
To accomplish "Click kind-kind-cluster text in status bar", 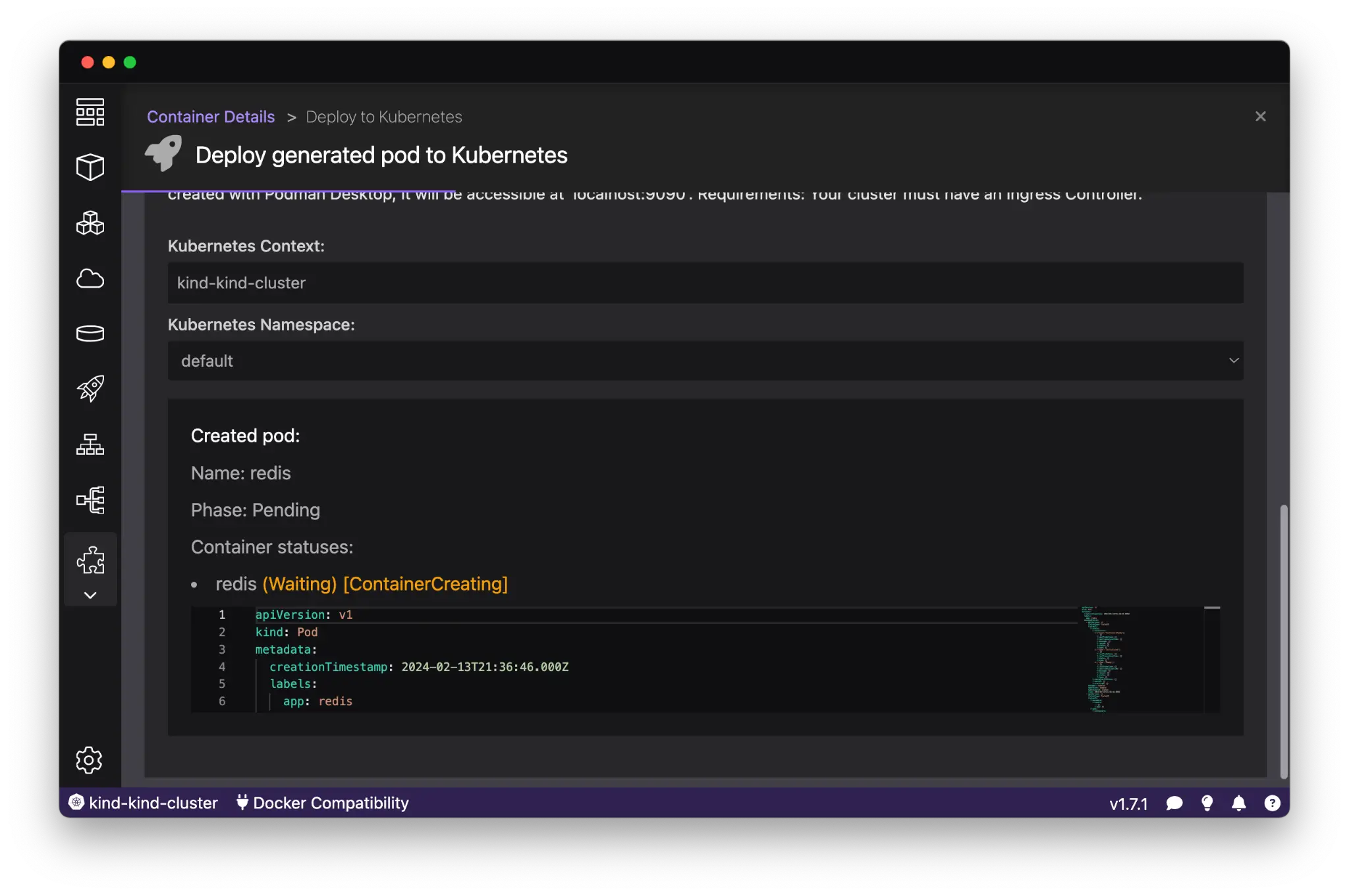I will click(x=153, y=803).
